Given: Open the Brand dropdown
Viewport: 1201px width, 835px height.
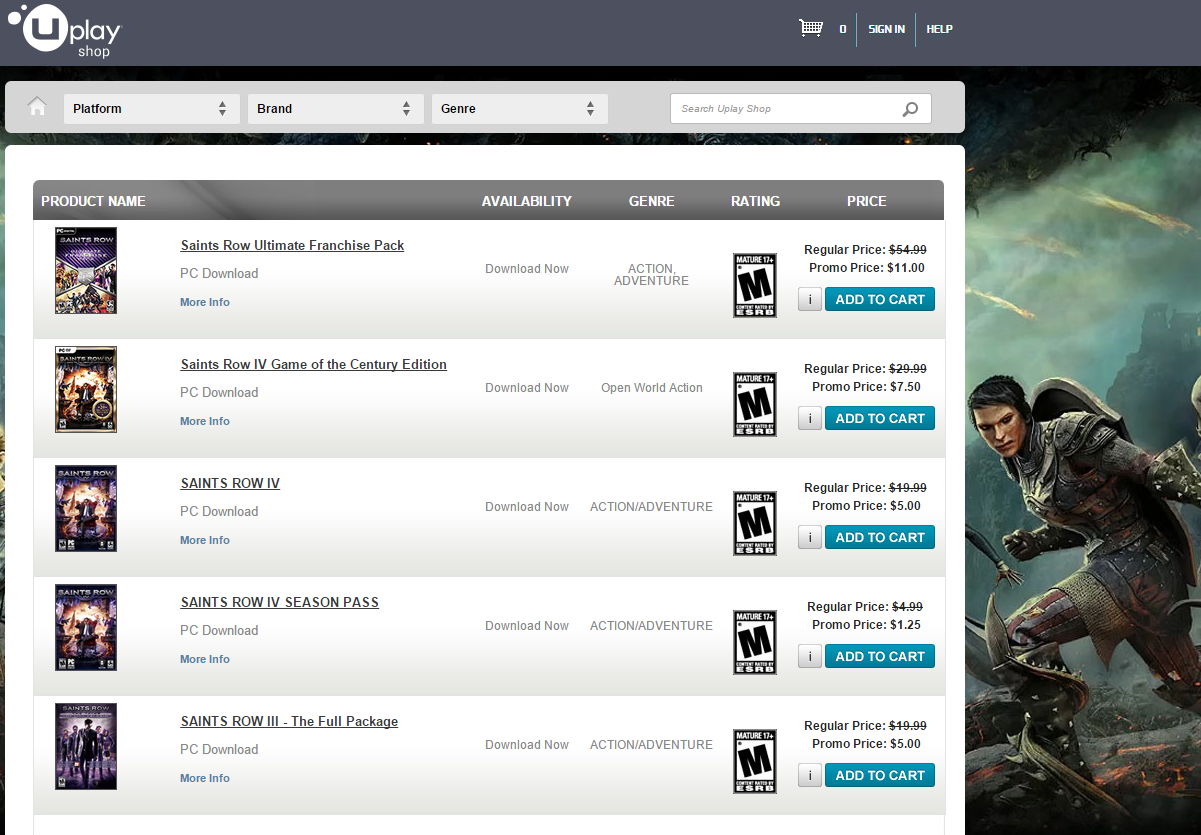Looking at the screenshot, I should tap(336, 109).
